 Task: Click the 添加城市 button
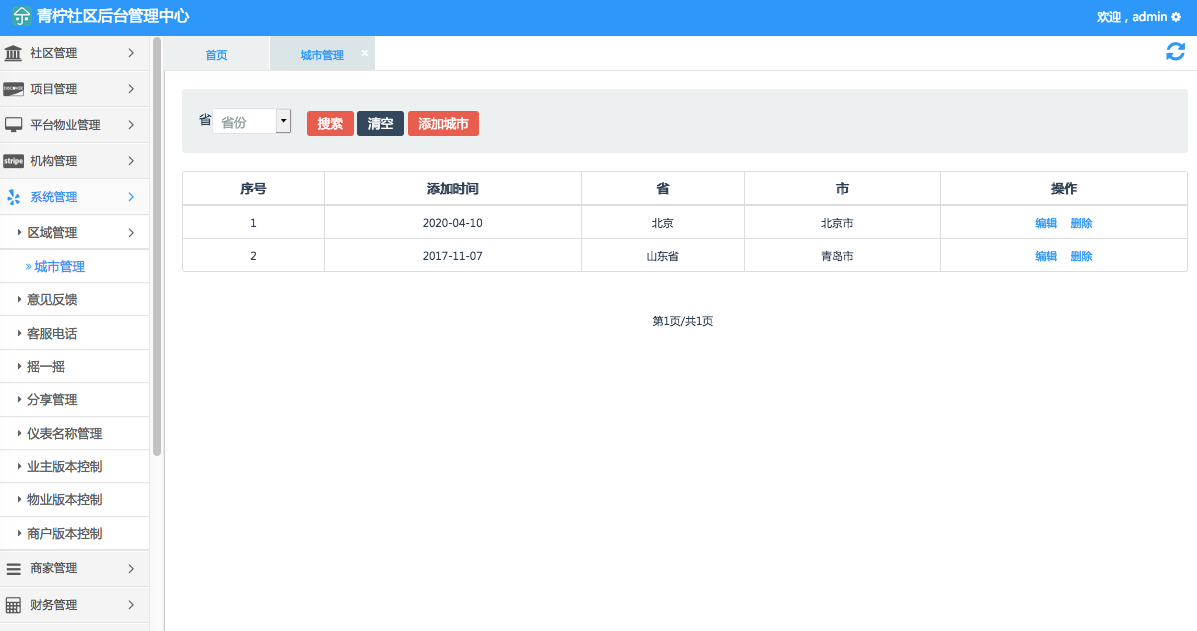coord(444,124)
